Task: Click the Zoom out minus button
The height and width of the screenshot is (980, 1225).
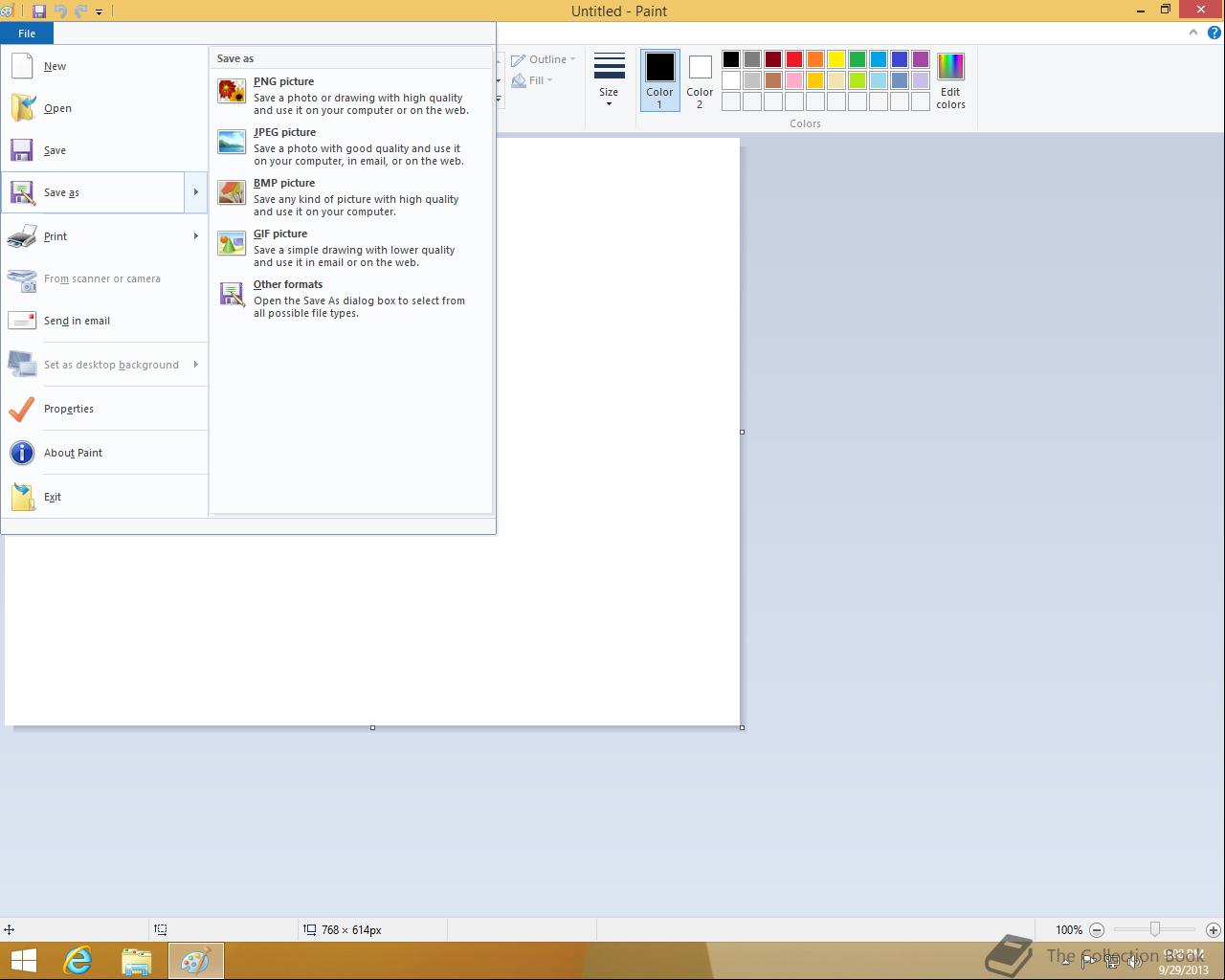Action: (x=1097, y=929)
